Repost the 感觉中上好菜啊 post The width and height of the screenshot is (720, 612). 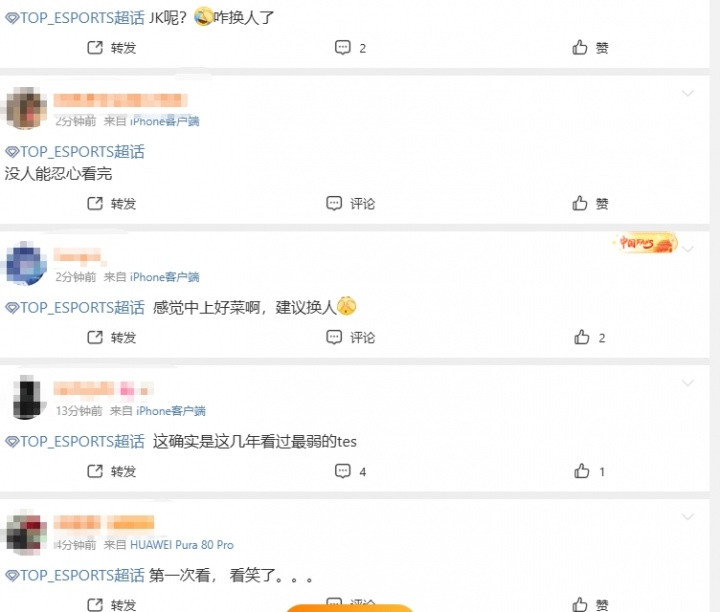click(x=112, y=337)
